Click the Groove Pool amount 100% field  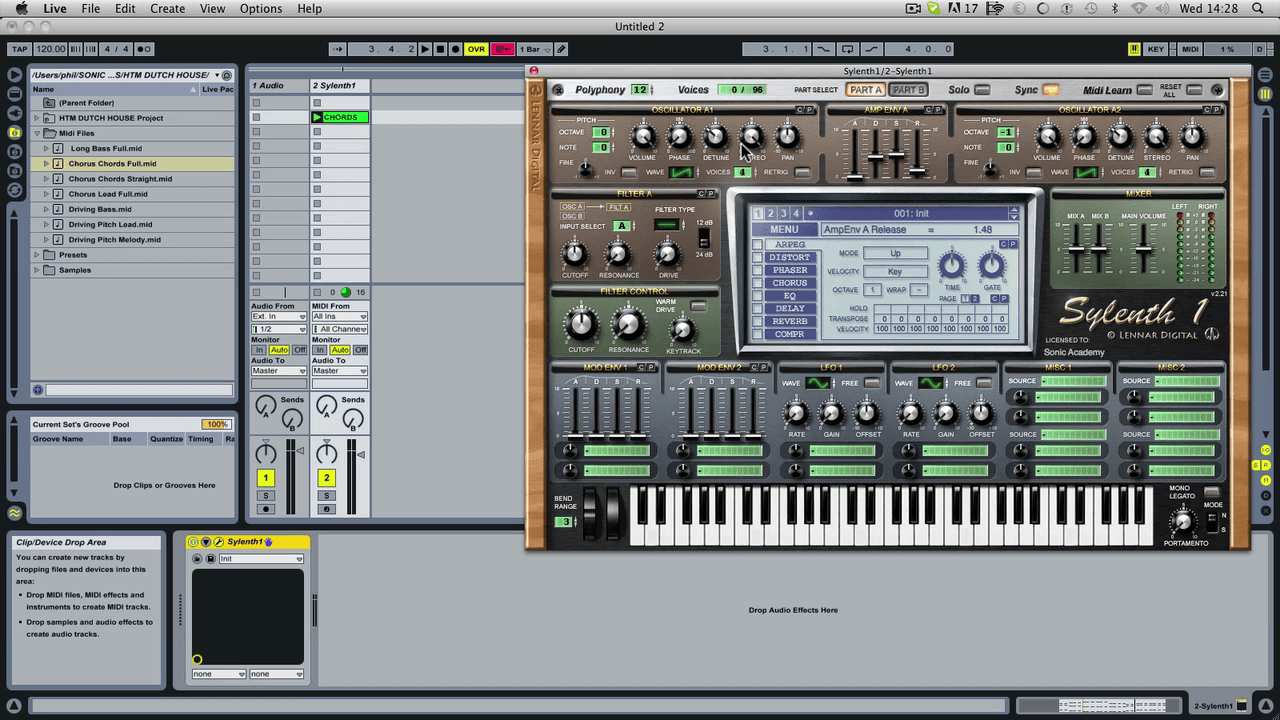215,424
